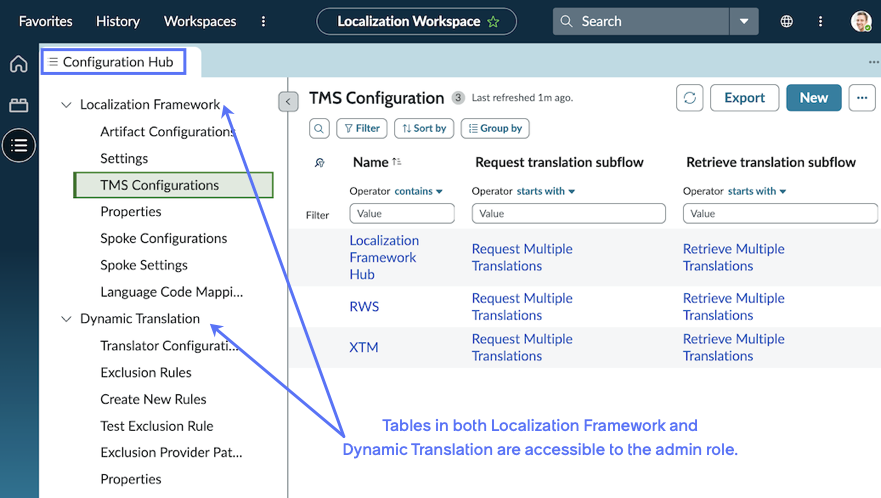Click the record count badge '3'
The height and width of the screenshot is (498, 881).
(x=458, y=98)
